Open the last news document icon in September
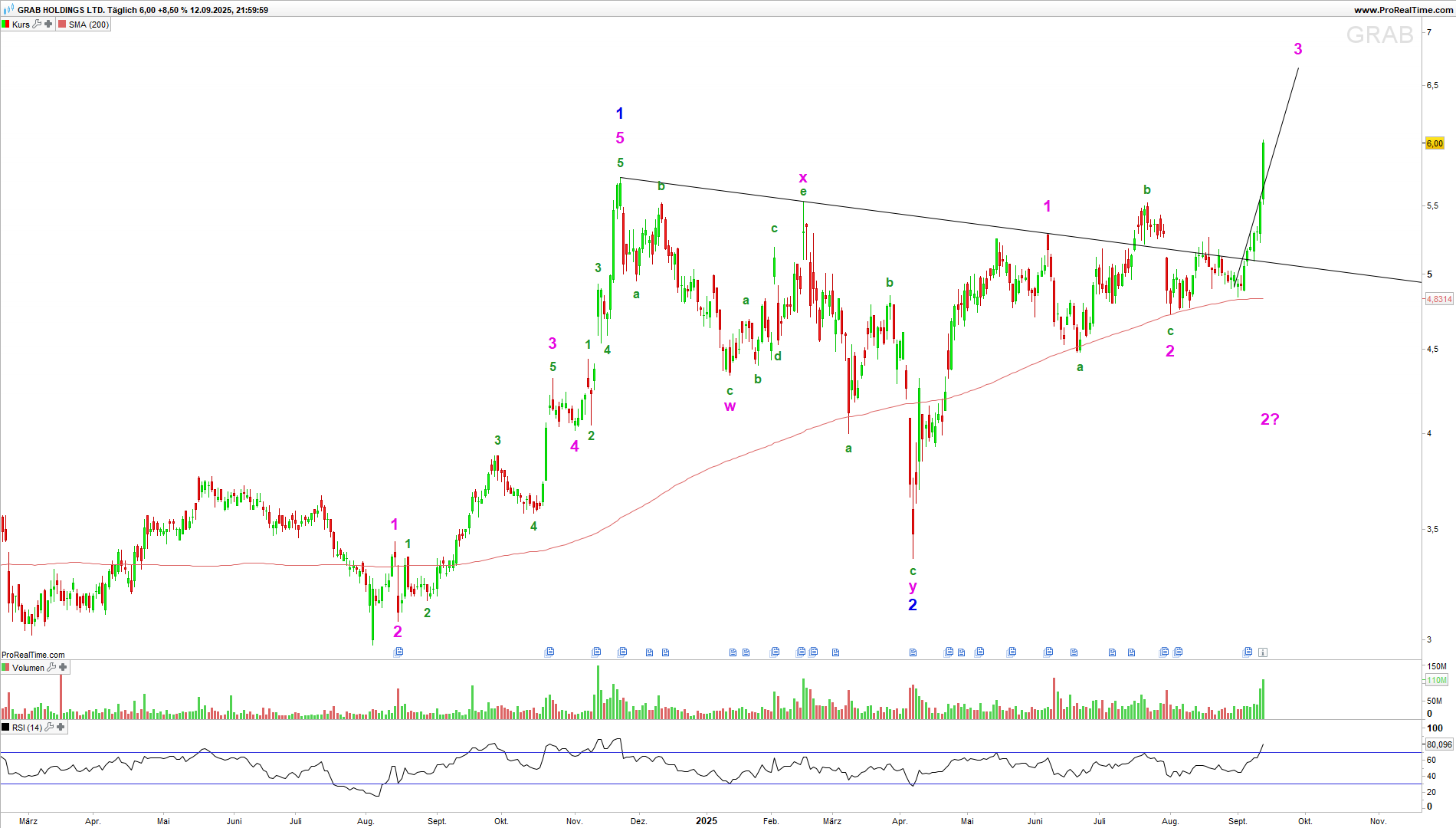1456x828 pixels. pyautogui.click(x=1248, y=652)
